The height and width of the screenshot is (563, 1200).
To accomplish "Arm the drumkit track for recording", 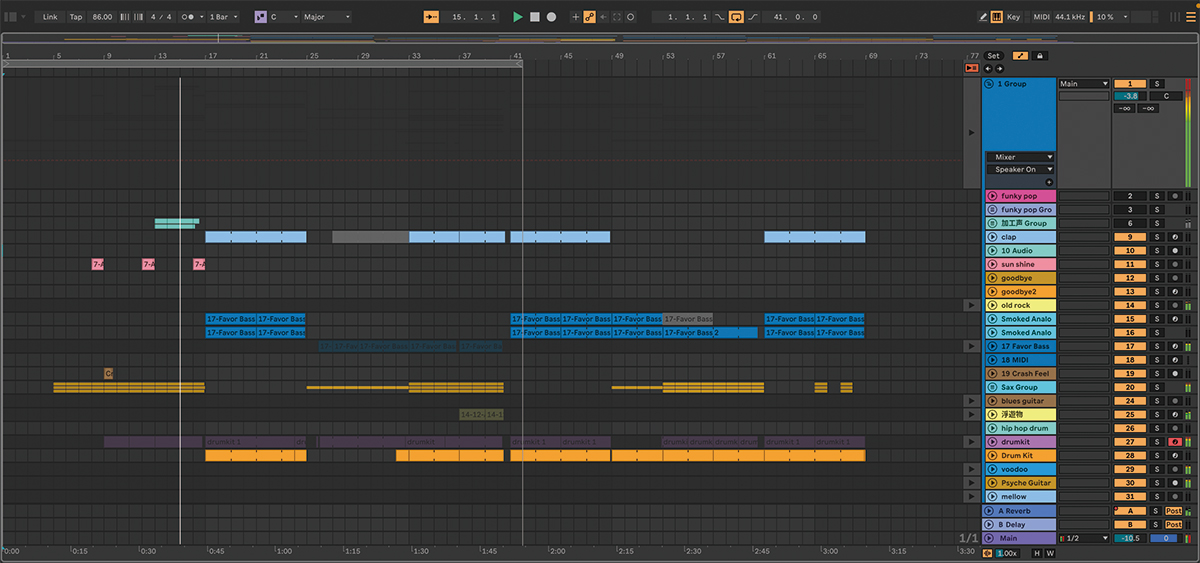I will tap(1176, 441).
